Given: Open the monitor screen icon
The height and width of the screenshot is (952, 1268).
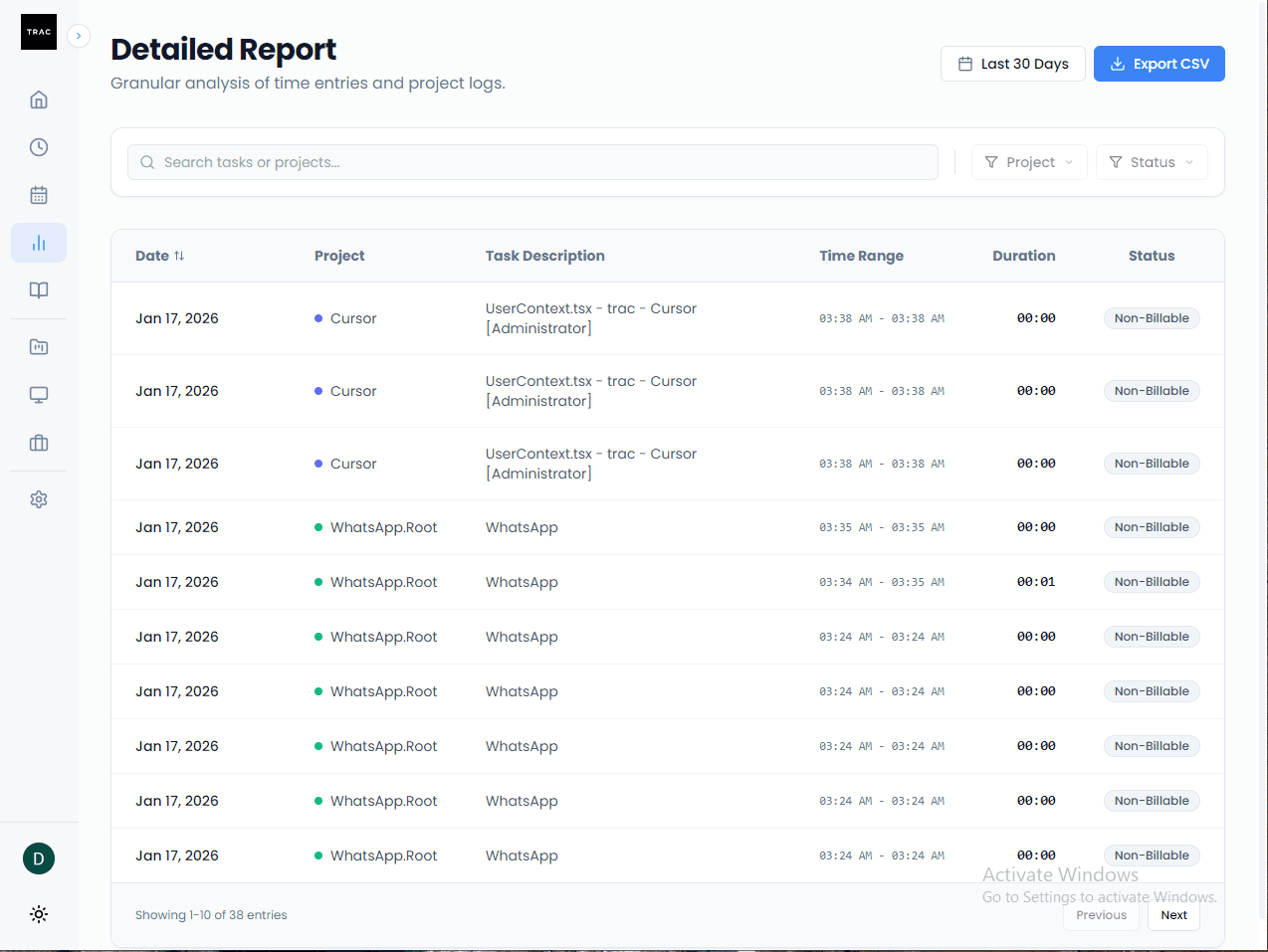Looking at the screenshot, I should point(39,395).
